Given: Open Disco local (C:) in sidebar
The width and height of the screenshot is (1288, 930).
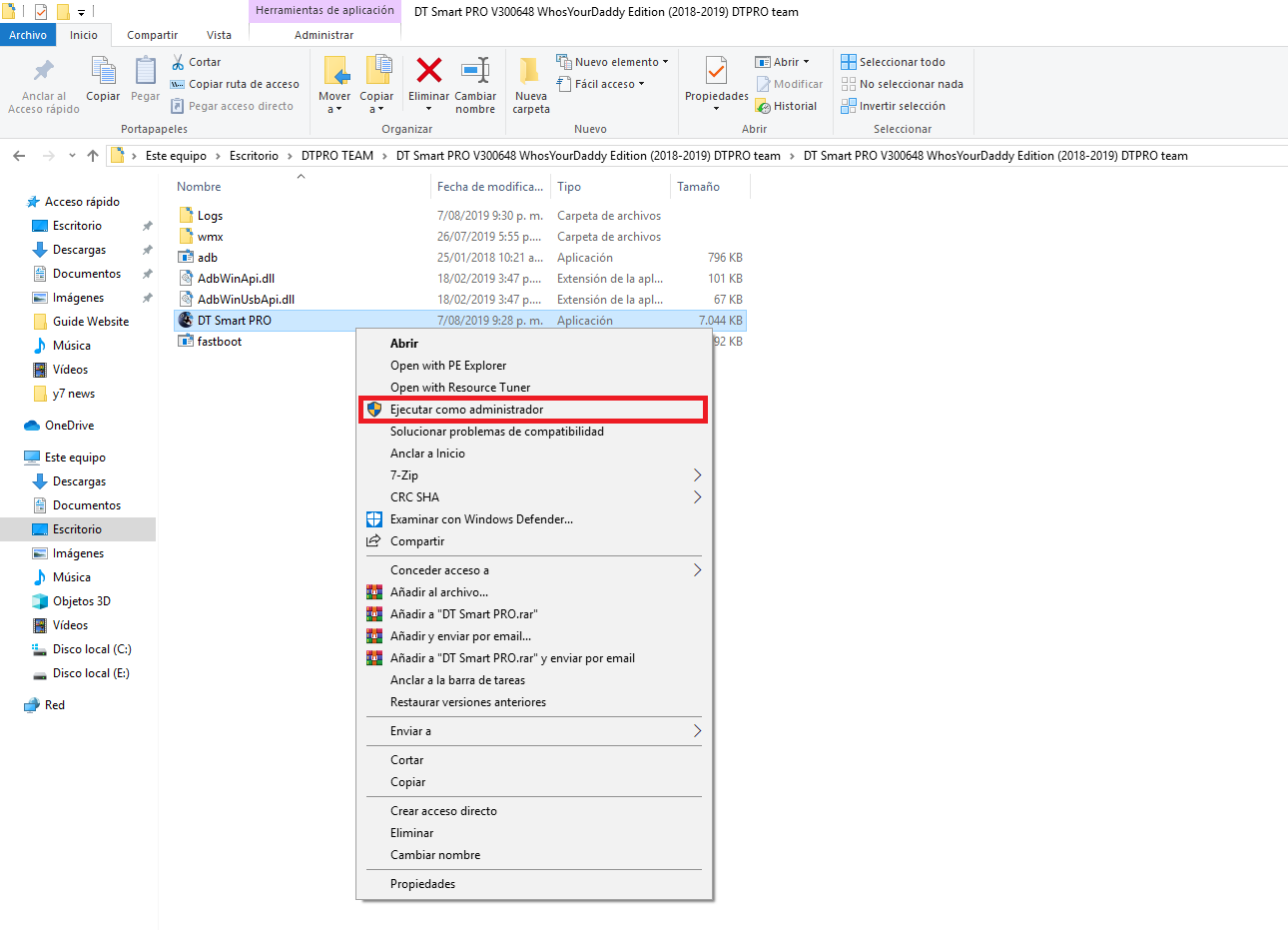Looking at the screenshot, I should (92, 649).
